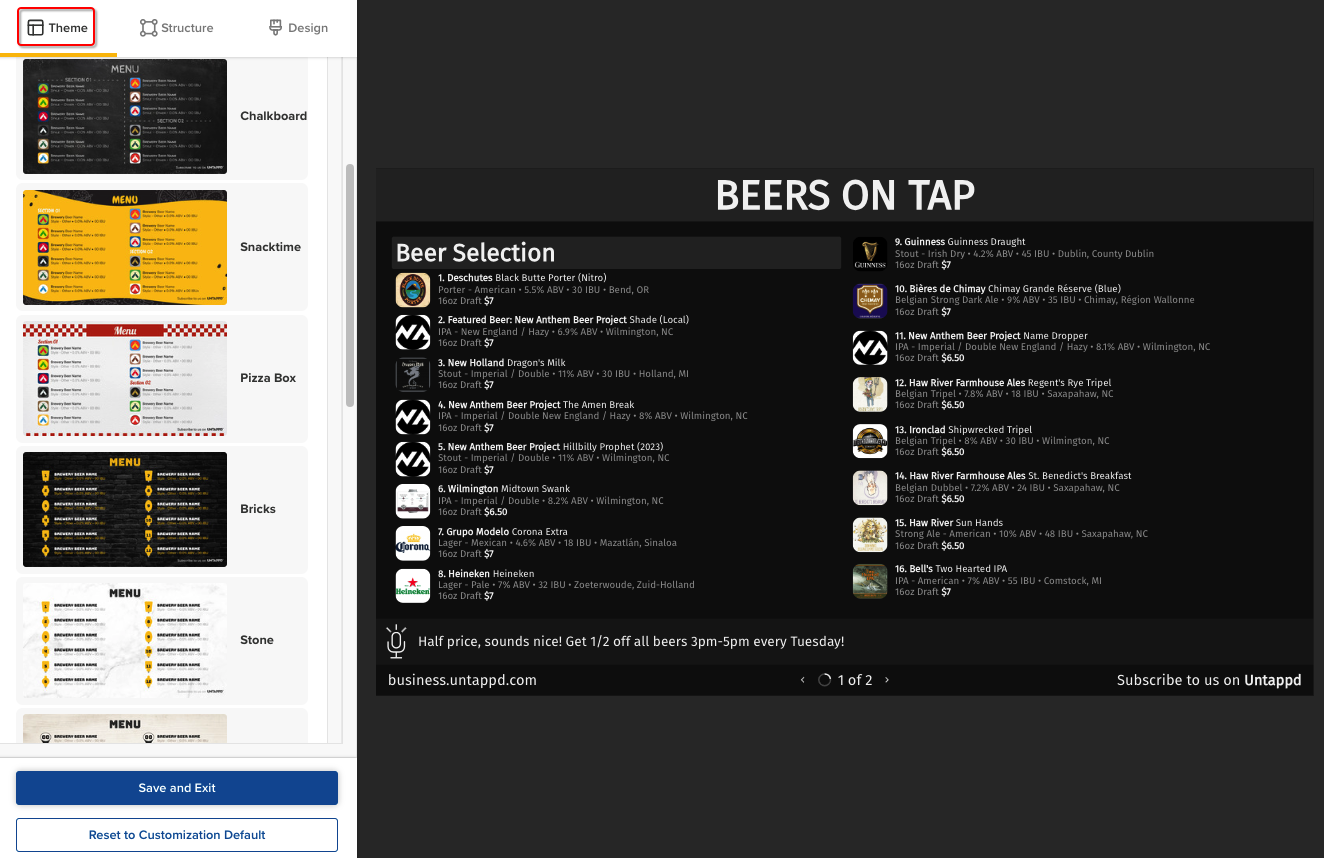Click the Haw River Sun Hands logo
This screenshot has width=1324, height=858.
click(x=870, y=534)
